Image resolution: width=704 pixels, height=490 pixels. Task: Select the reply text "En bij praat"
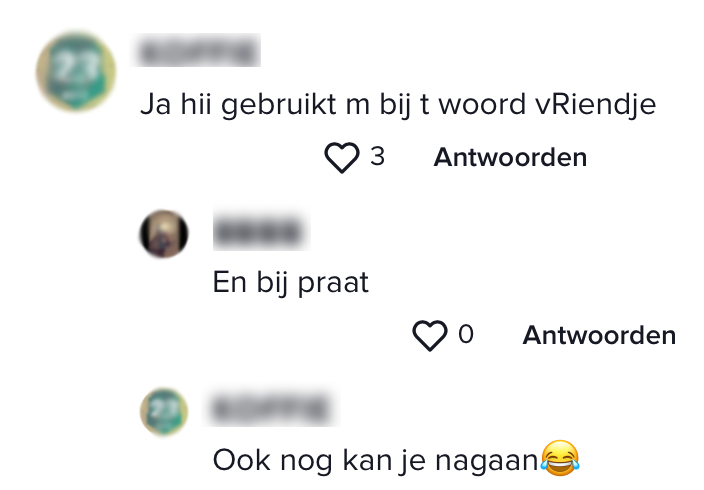pos(290,283)
